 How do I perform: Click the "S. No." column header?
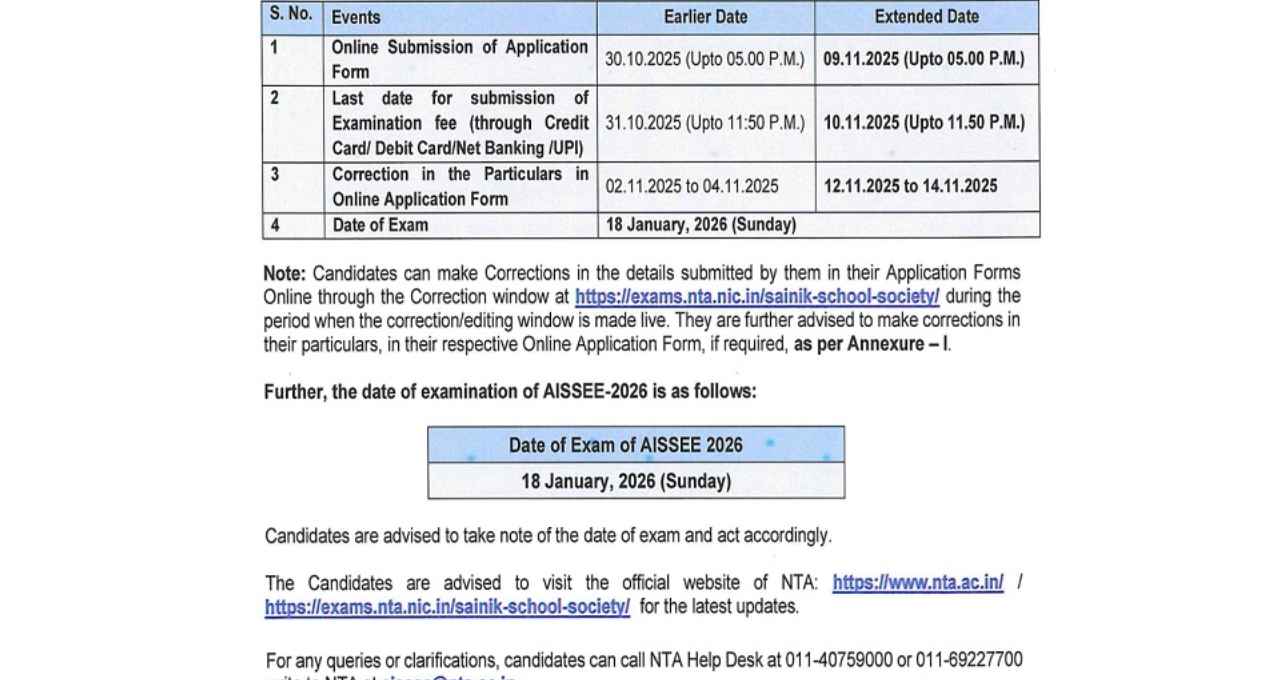[x=291, y=16]
